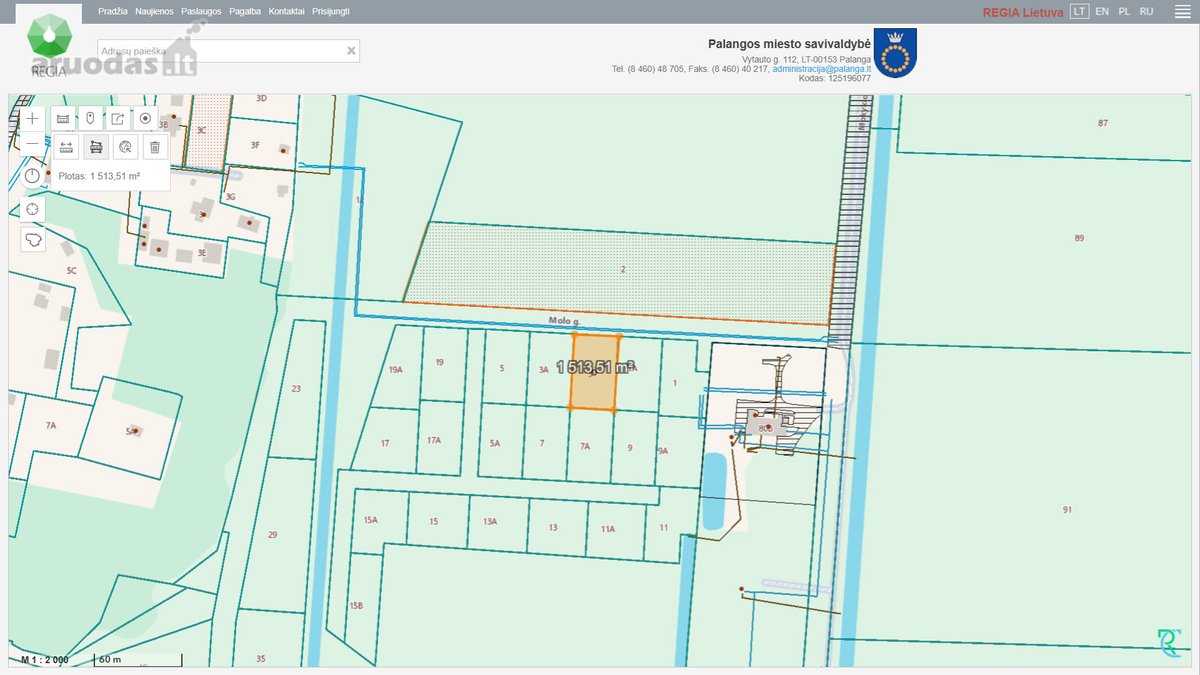Open the Pradžia menu item
This screenshot has width=1200, height=675.
113,11
